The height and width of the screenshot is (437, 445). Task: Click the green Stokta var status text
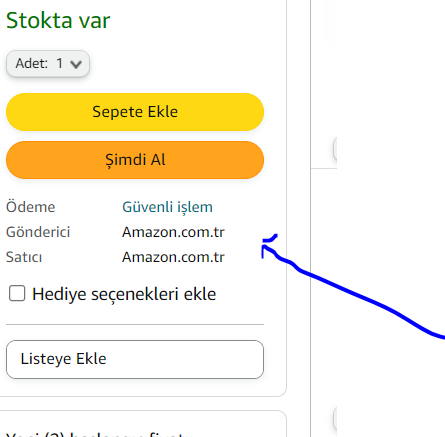click(x=58, y=20)
